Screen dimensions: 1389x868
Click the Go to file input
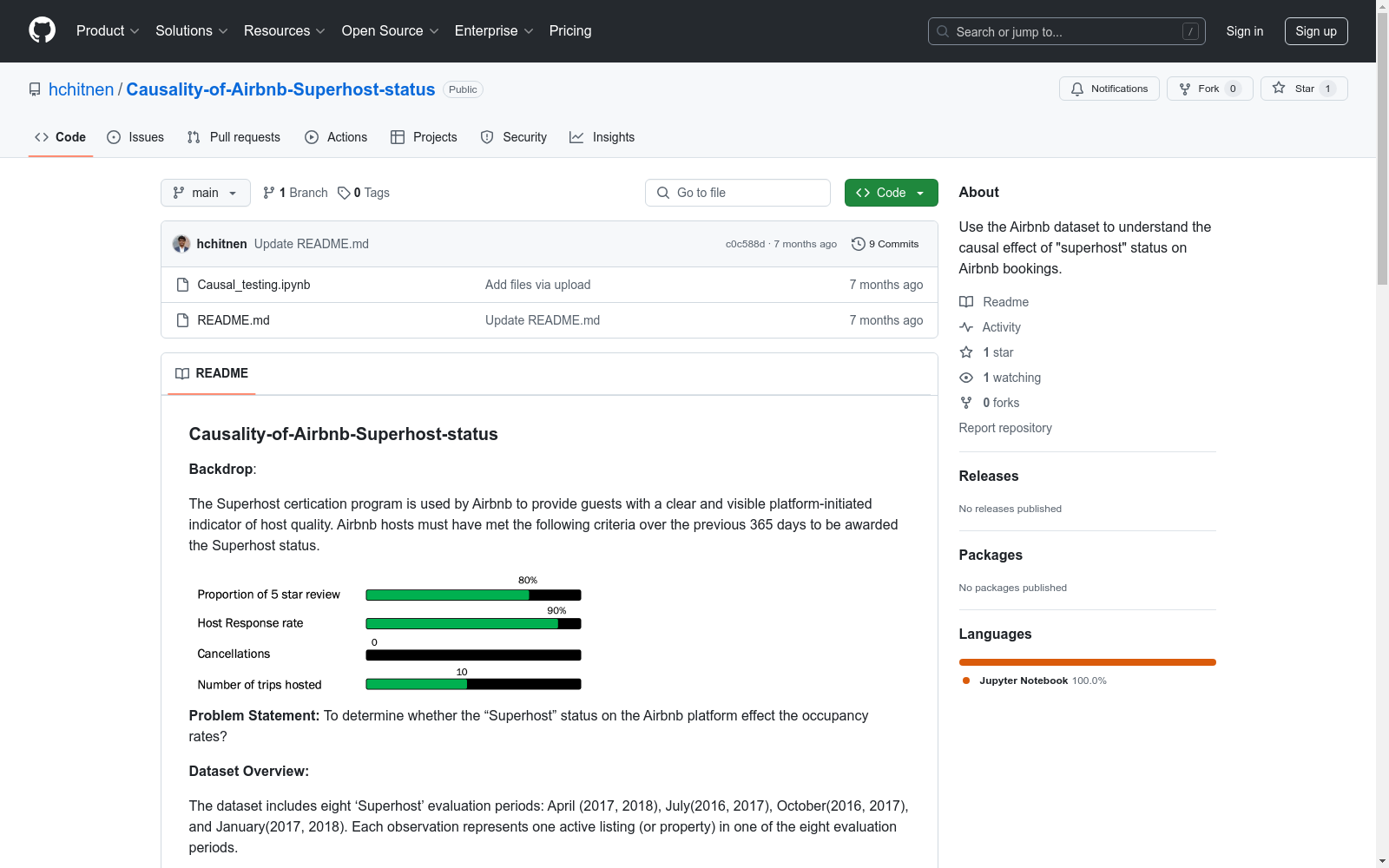(x=738, y=193)
